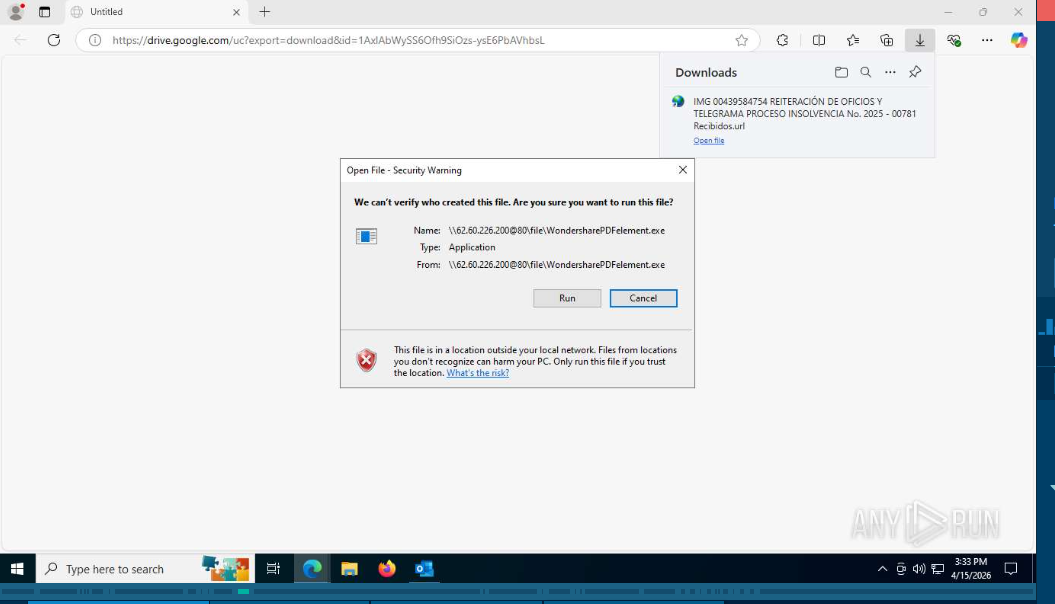Click the downloaded file's globe icon

[x=678, y=102]
